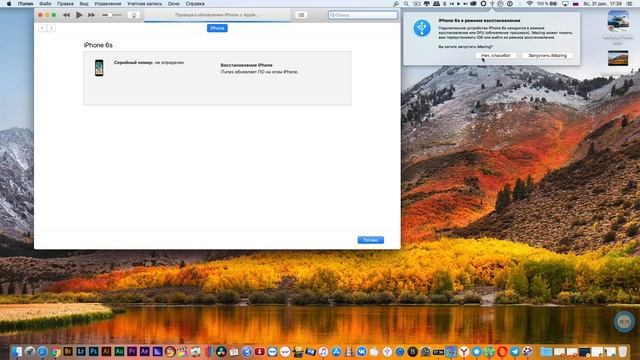This screenshot has height=360, width=640.
Task: Go forward with the right navigation arrow
Action: point(51,28)
